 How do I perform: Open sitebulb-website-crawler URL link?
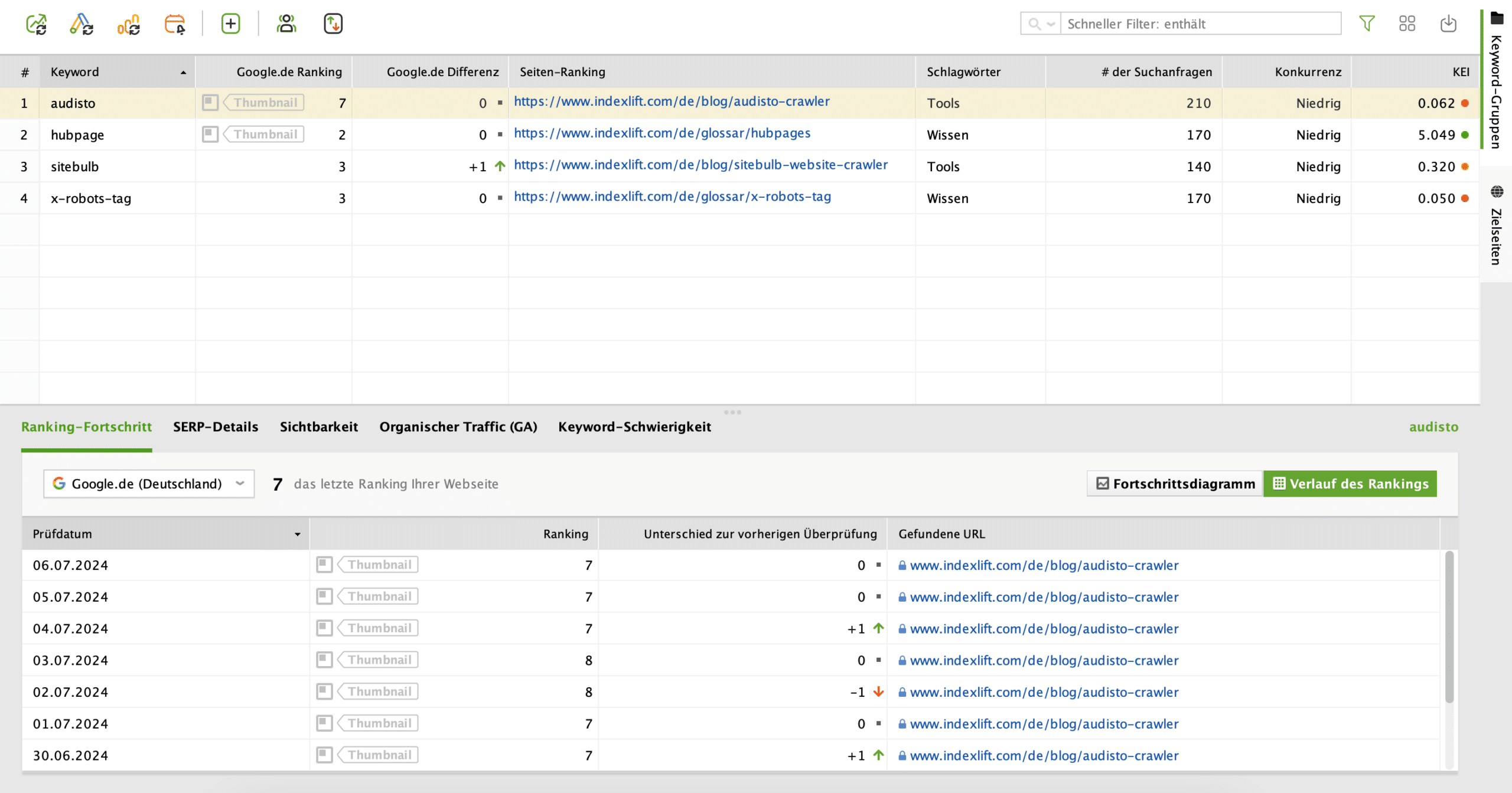700,165
